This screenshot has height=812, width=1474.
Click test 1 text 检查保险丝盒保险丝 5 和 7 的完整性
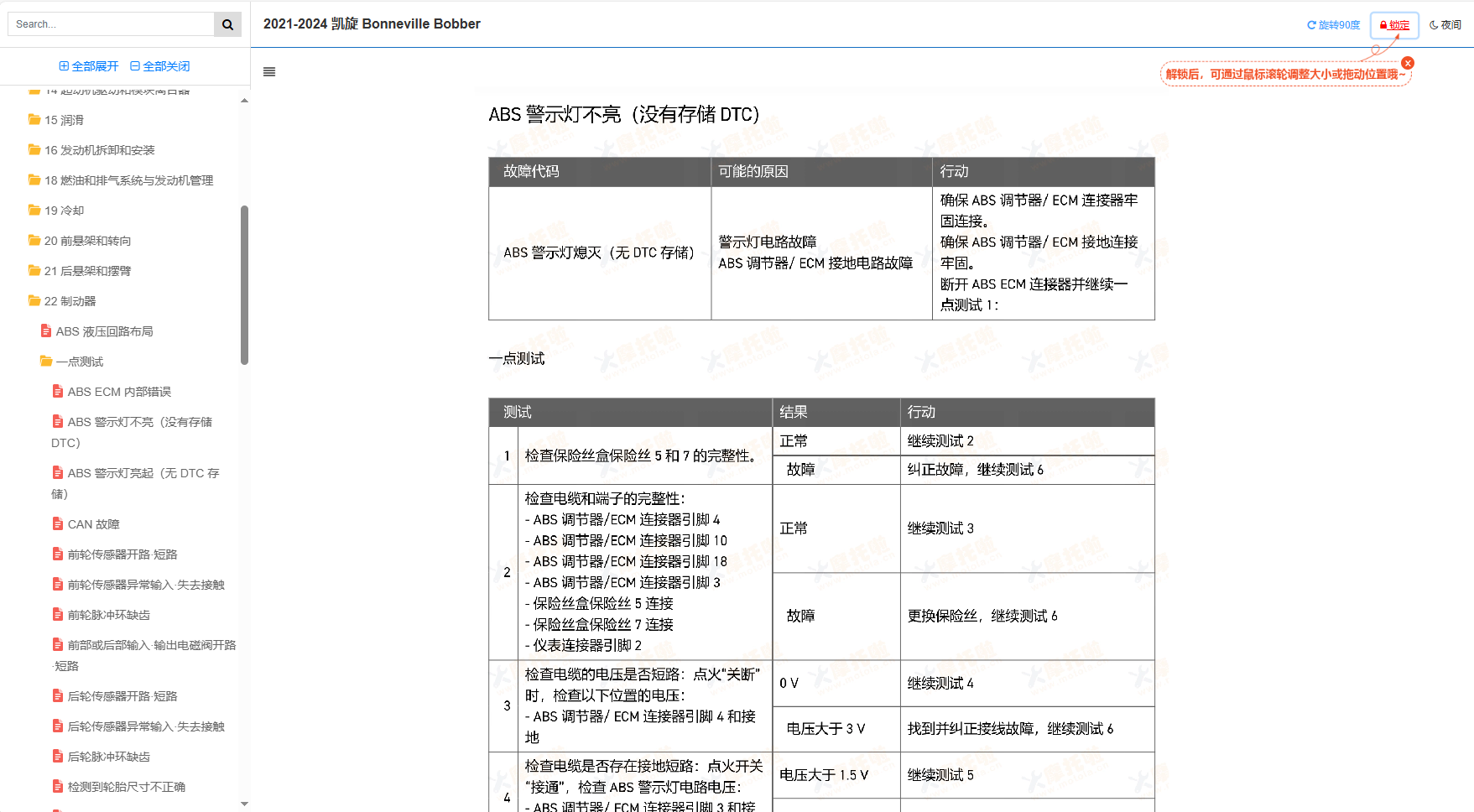(x=643, y=455)
